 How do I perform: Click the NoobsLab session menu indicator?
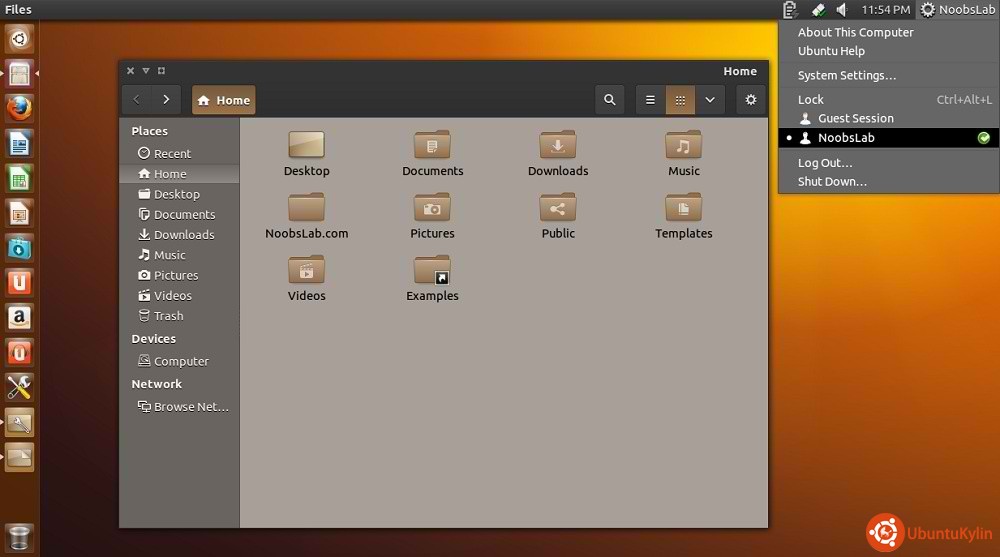tap(957, 10)
